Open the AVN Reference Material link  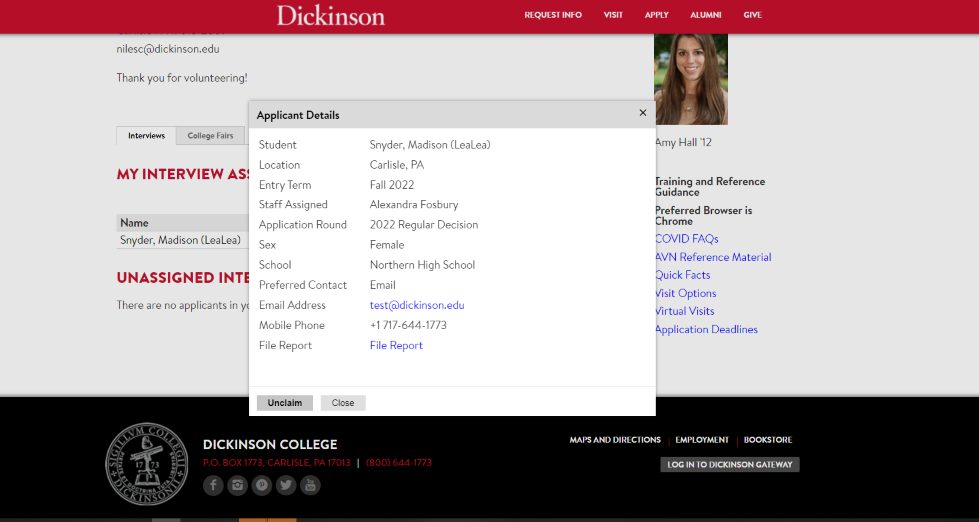pos(713,257)
